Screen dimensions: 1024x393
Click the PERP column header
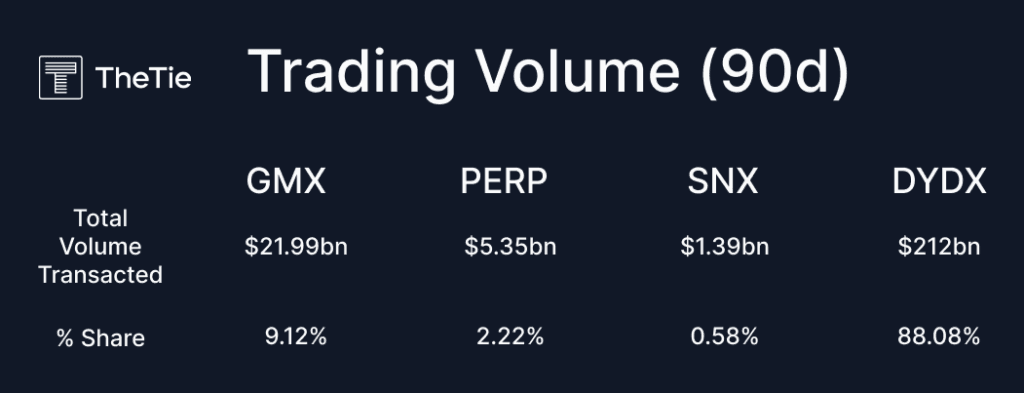(504, 181)
